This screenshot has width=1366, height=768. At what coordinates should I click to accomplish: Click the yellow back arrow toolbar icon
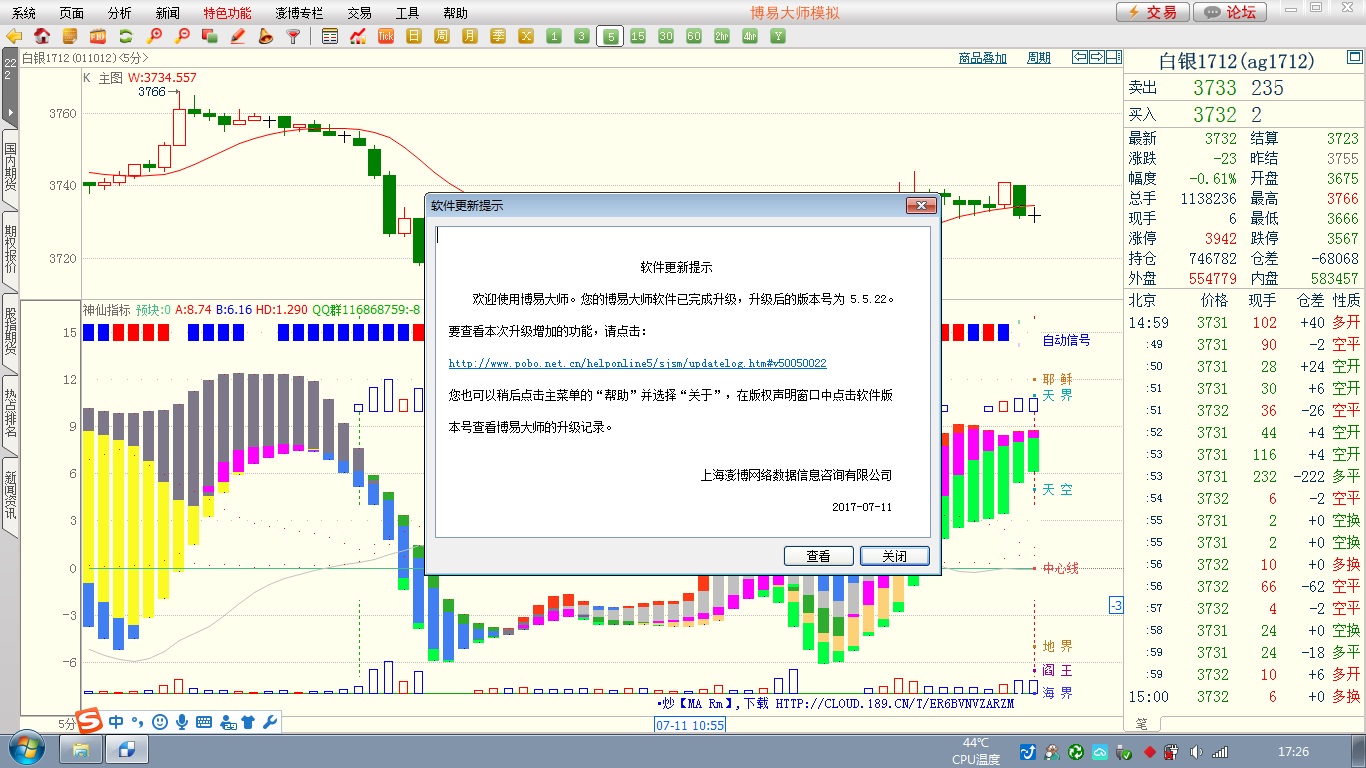tap(14, 36)
